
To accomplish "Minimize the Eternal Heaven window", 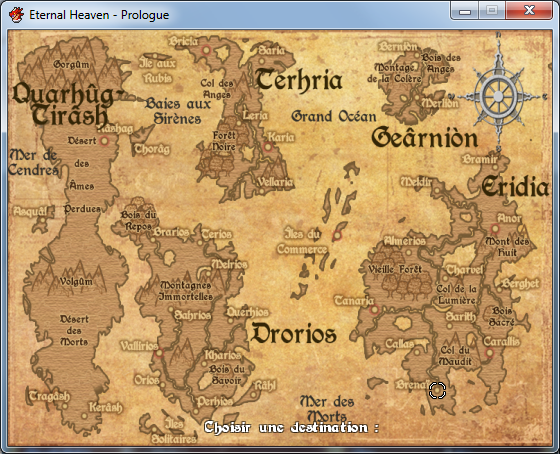I will coord(465,11).
